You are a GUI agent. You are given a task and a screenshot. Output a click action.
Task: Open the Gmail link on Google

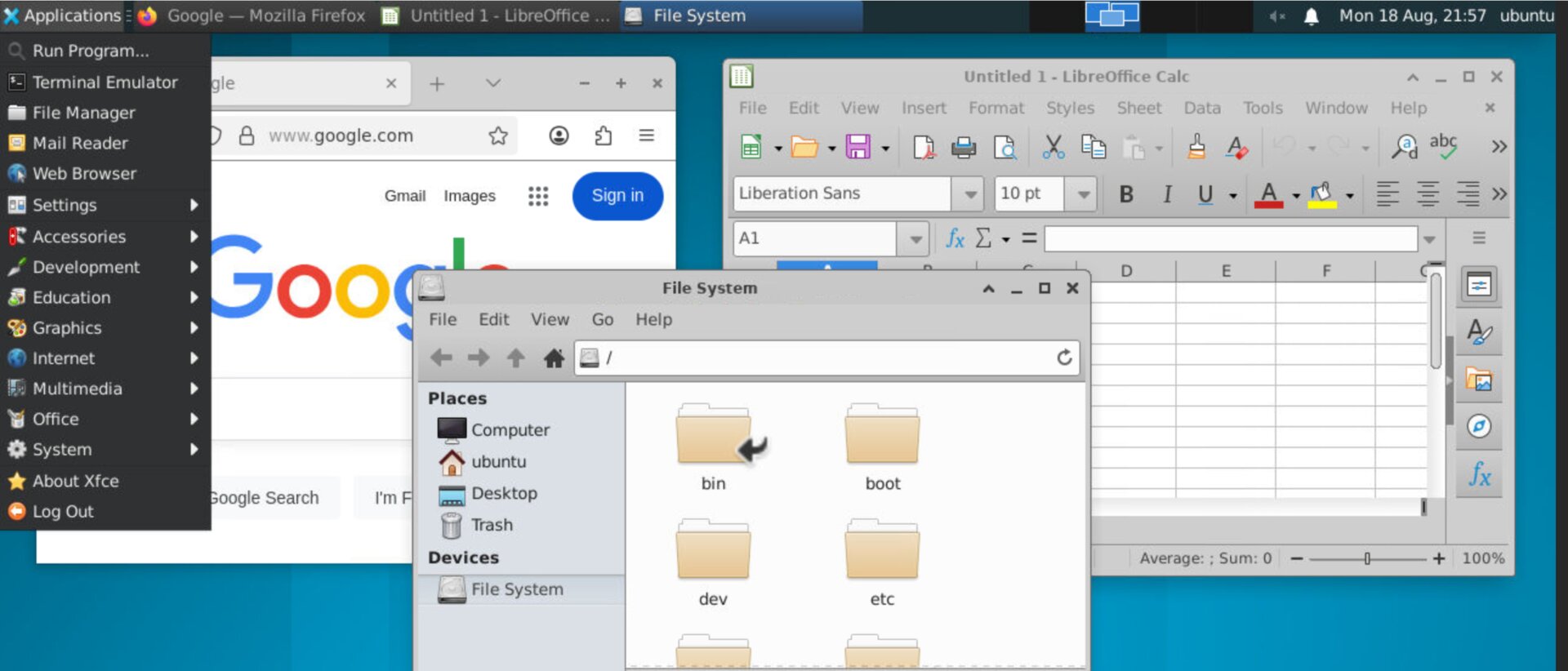pos(405,196)
